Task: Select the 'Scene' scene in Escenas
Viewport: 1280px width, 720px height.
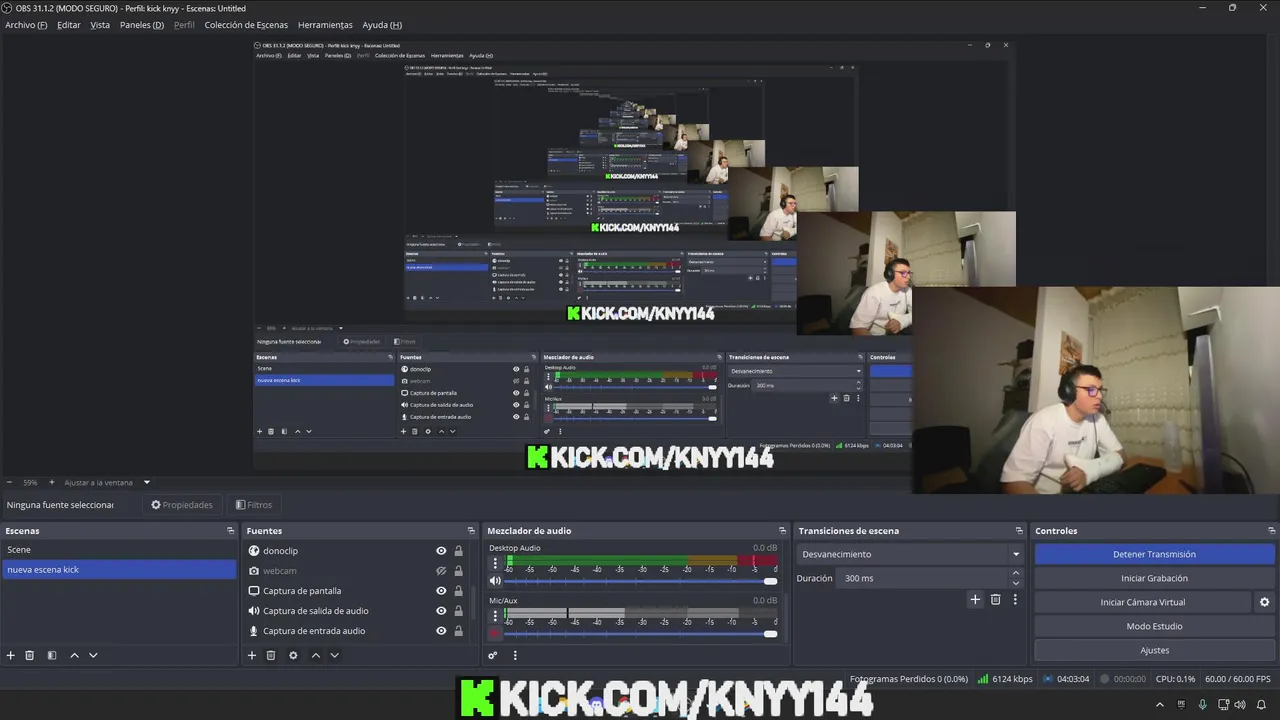Action: pyautogui.click(x=118, y=550)
